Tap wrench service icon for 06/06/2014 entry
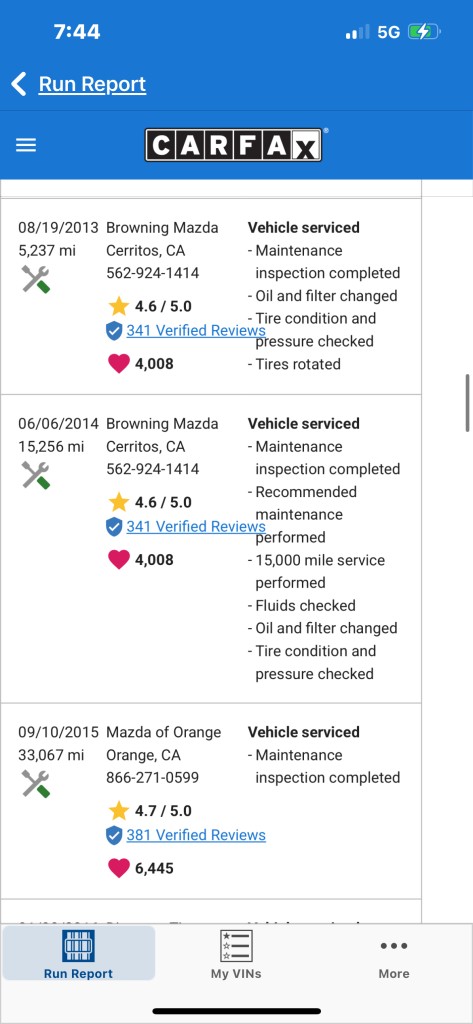Screen dimensions: 473x1024 click(35, 475)
